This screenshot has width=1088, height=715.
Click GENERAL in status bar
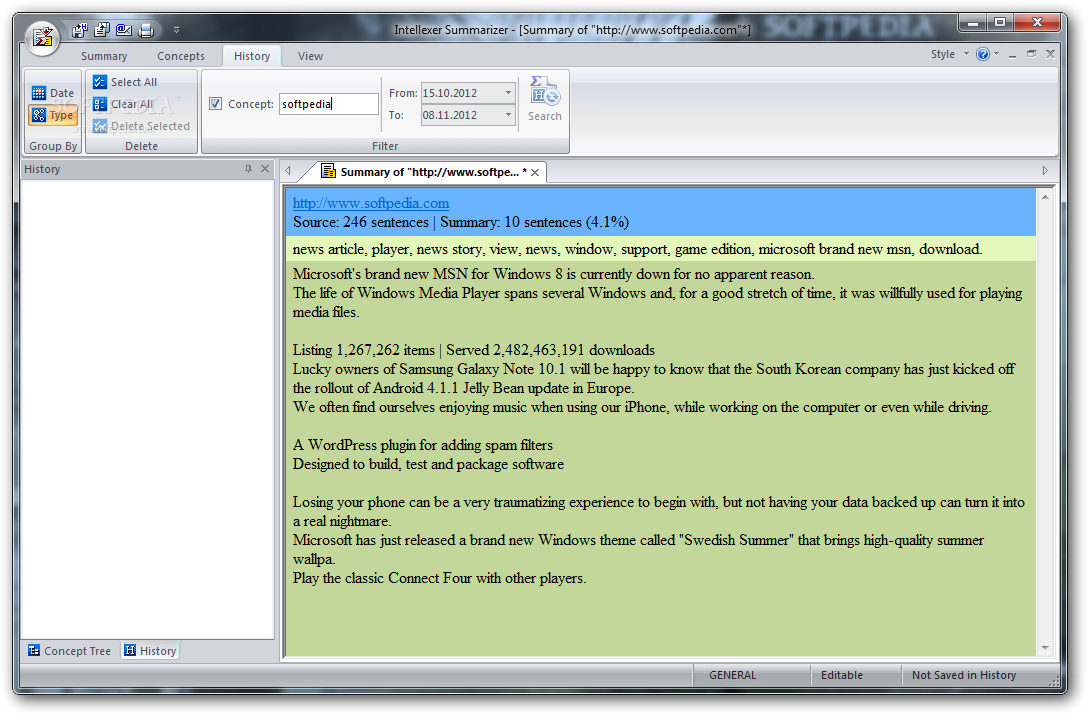coord(732,675)
